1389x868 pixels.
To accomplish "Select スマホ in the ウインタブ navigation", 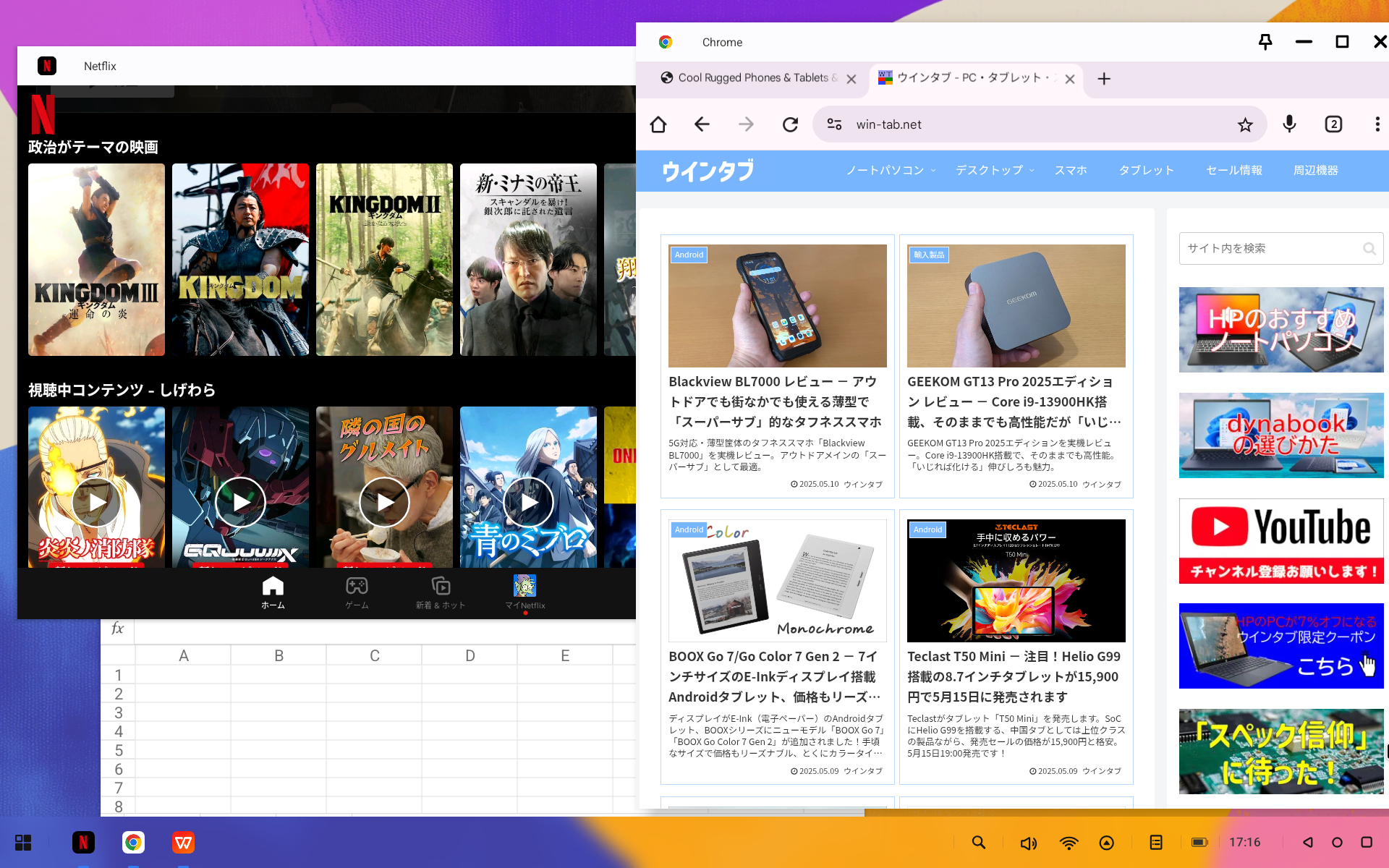I will click(1071, 171).
